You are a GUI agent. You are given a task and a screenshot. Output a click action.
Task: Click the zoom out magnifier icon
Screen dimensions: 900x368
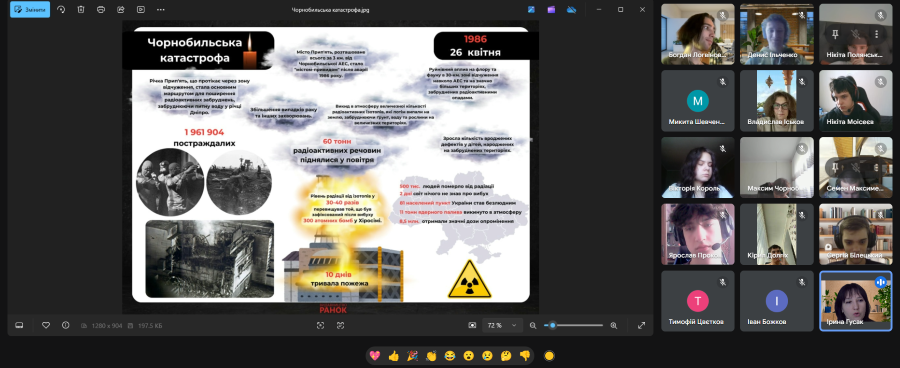click(533, 326)
